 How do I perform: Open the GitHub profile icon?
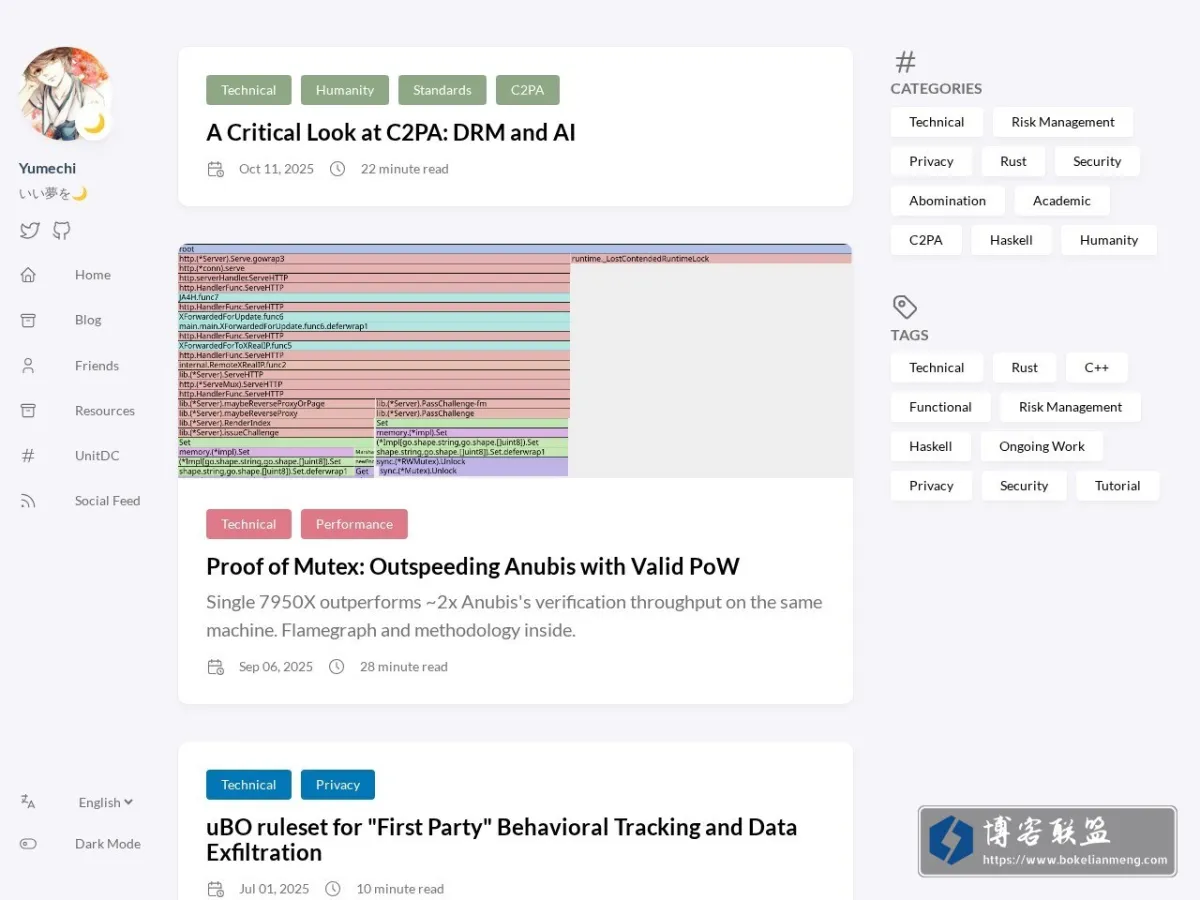point(62,231)
